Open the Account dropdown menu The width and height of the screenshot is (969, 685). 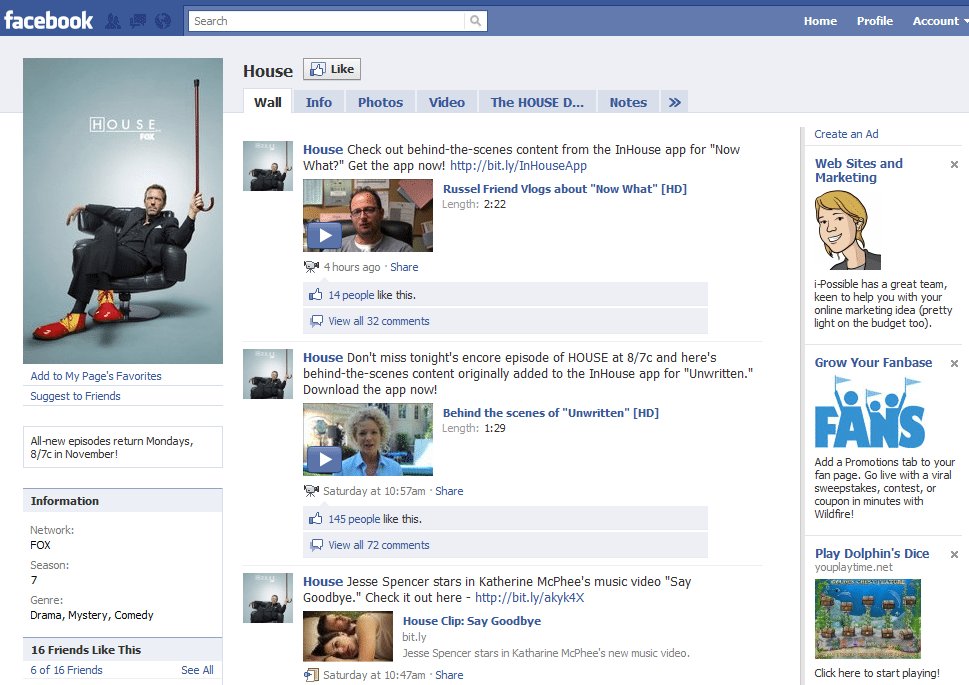[940, 21]
